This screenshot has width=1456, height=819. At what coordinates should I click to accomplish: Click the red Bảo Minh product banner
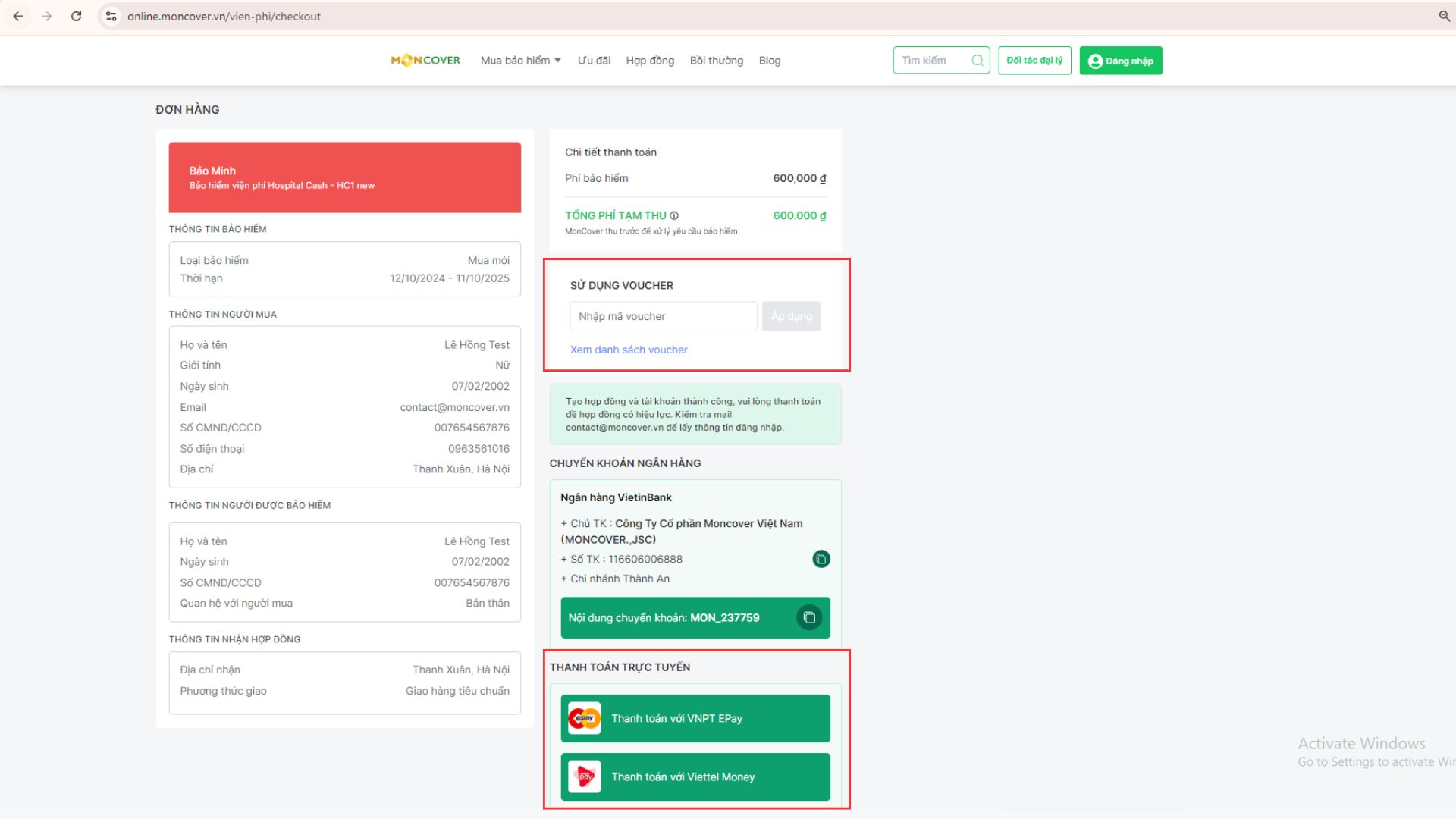coord(345,177)
